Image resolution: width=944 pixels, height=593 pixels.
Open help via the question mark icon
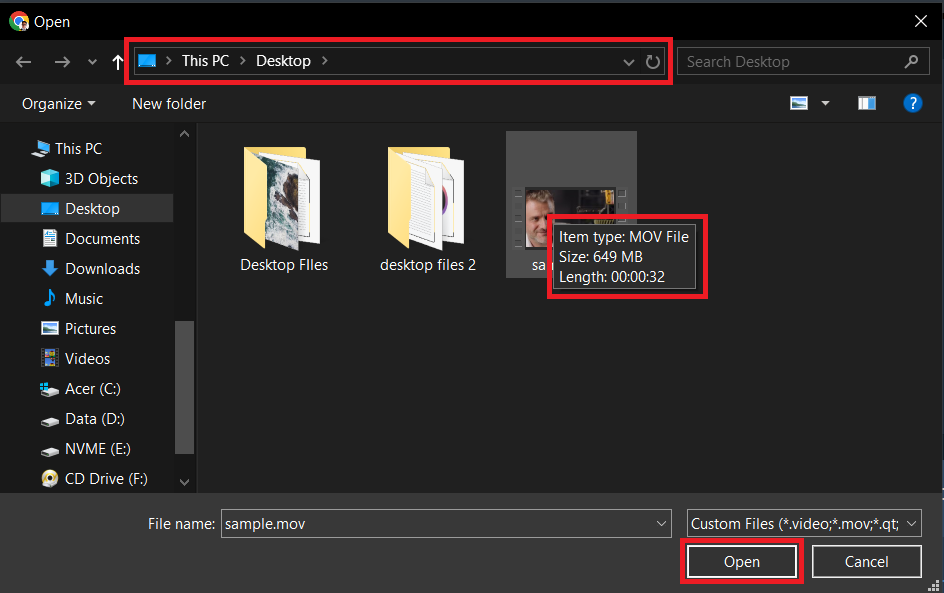click(x=913, y=102)
